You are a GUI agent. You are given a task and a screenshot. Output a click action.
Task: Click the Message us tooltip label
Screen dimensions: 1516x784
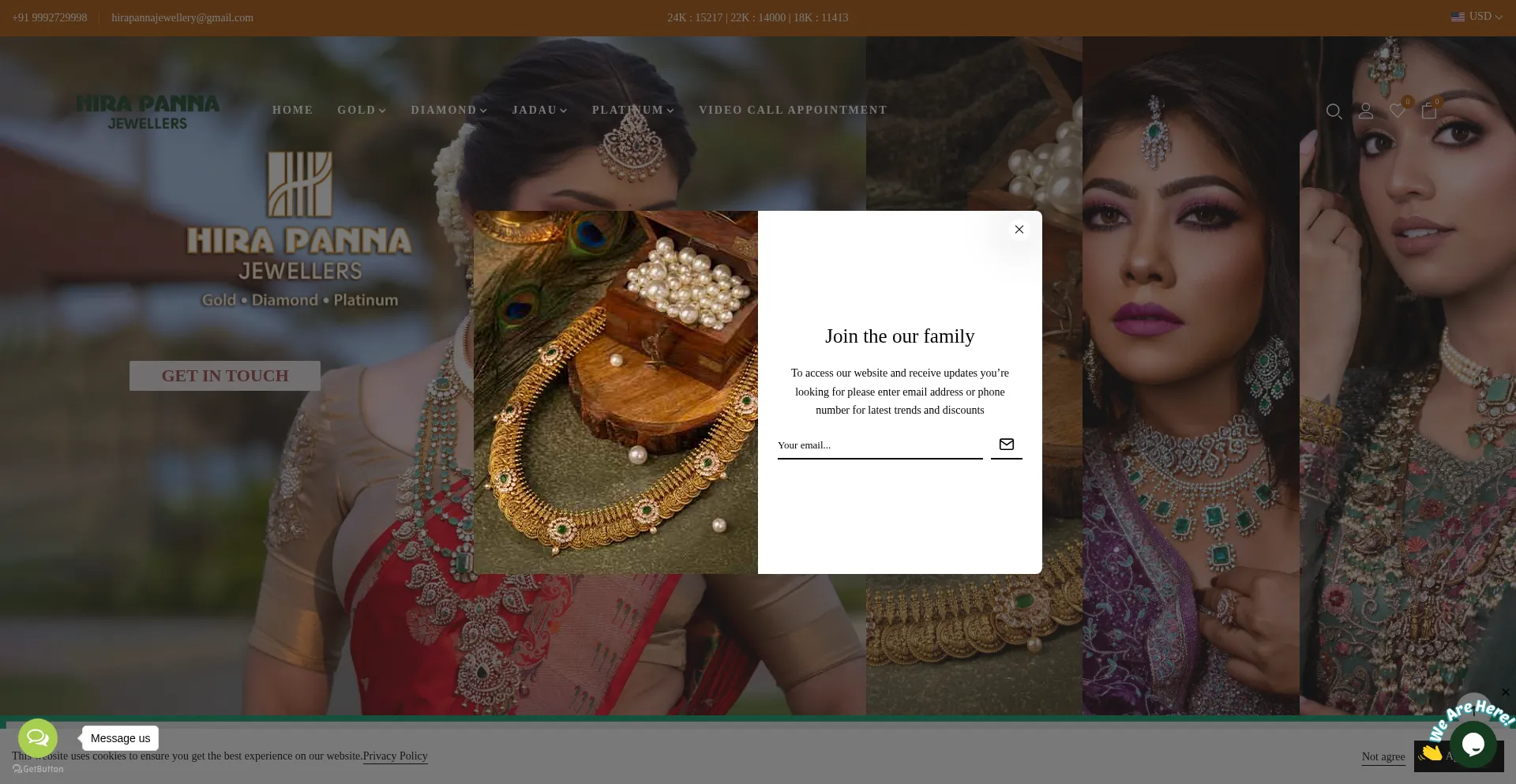point(120,738)
